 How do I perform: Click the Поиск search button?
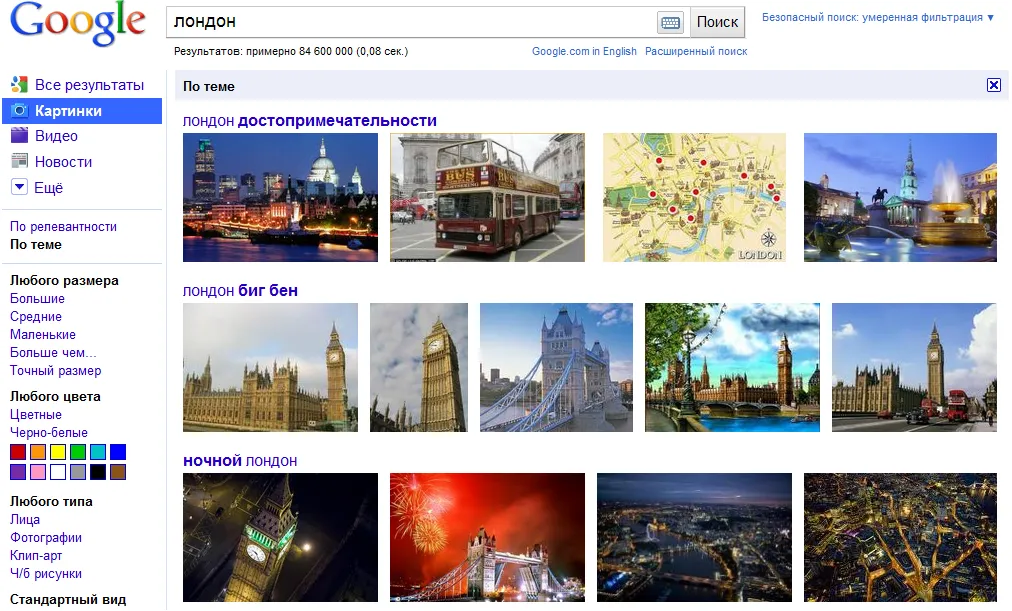[717, 23]
